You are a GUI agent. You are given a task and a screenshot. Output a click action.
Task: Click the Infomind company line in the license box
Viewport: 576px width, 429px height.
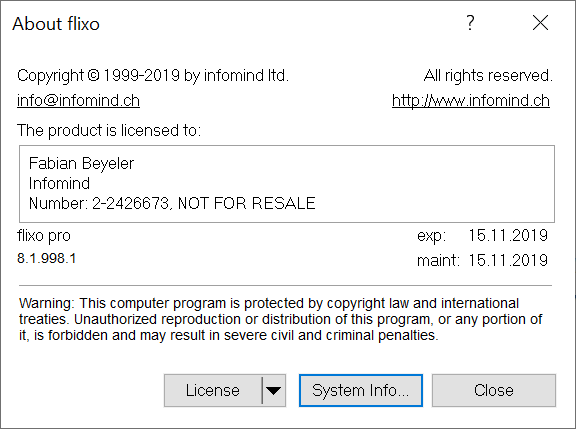pyautogui.click(x=59, y=183)
